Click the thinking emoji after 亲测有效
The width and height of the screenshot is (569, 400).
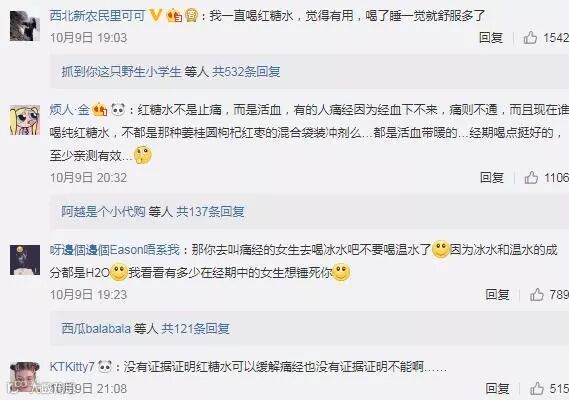[x=143, y=155]
